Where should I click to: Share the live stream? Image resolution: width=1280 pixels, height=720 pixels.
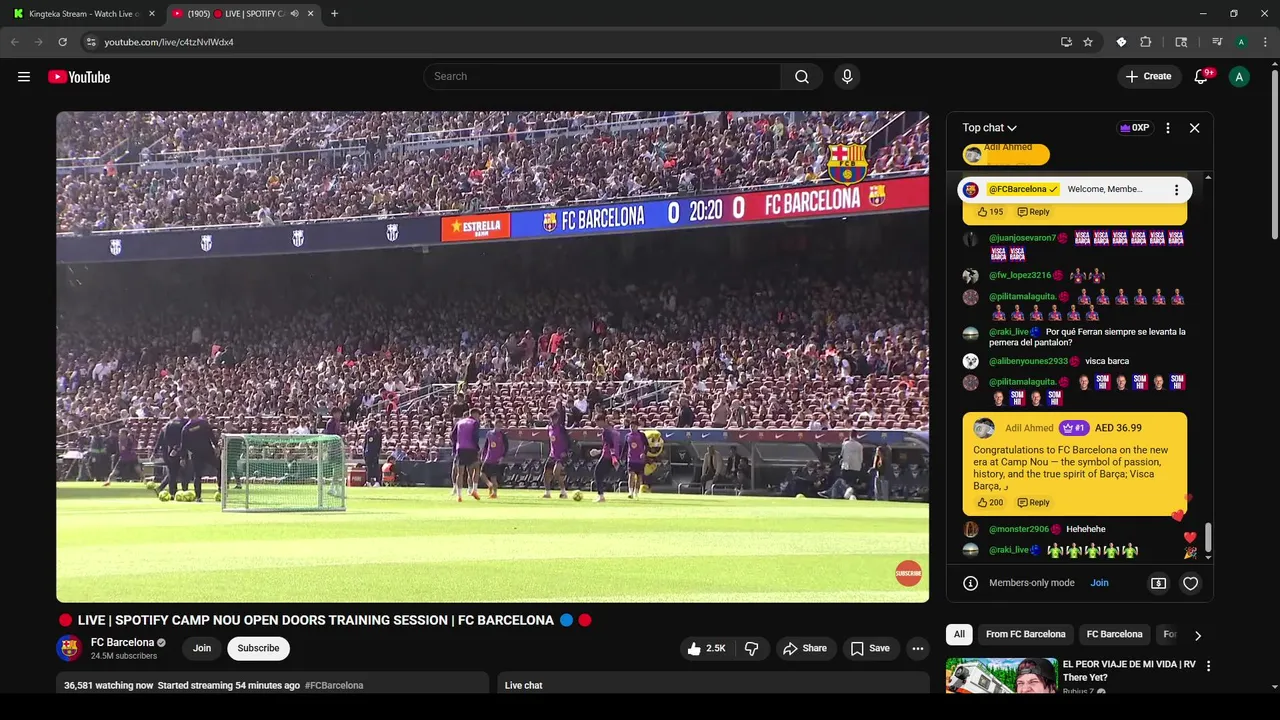805,649
